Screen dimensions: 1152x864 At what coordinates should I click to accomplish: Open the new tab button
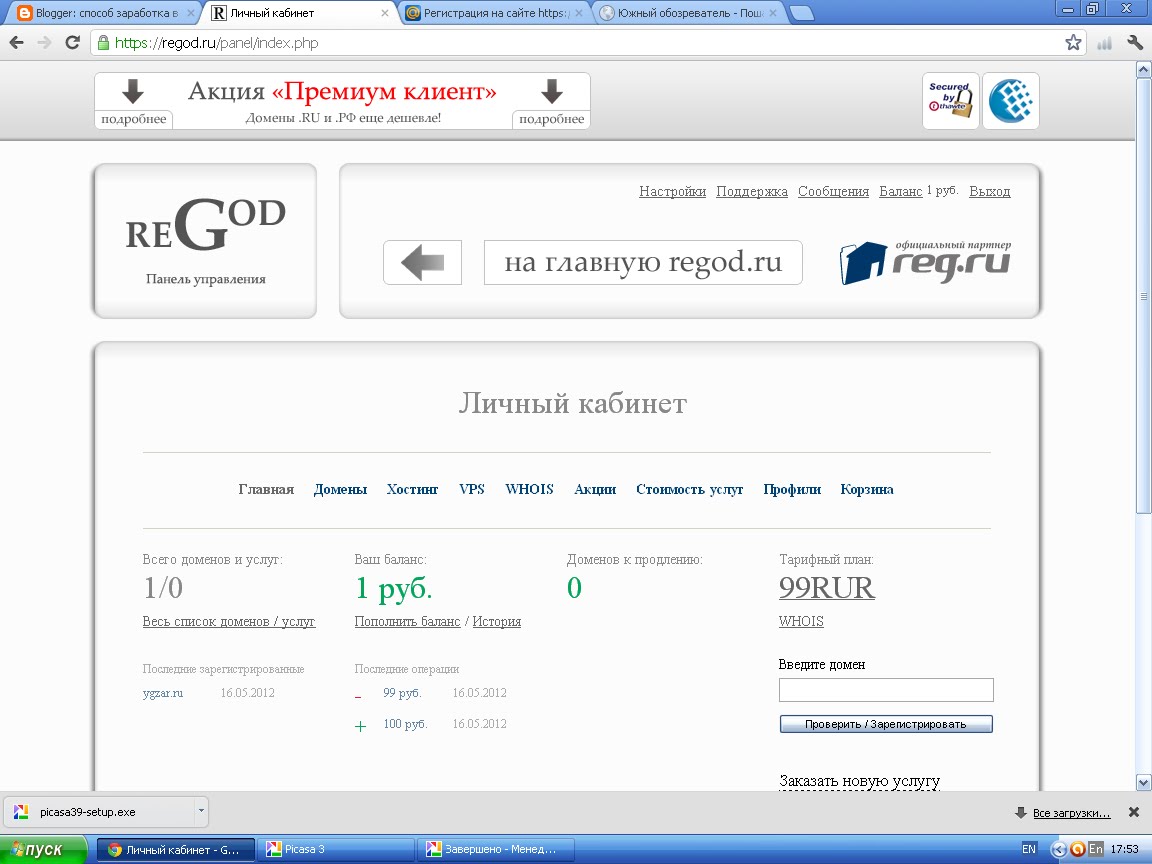[x=801, y=12]
